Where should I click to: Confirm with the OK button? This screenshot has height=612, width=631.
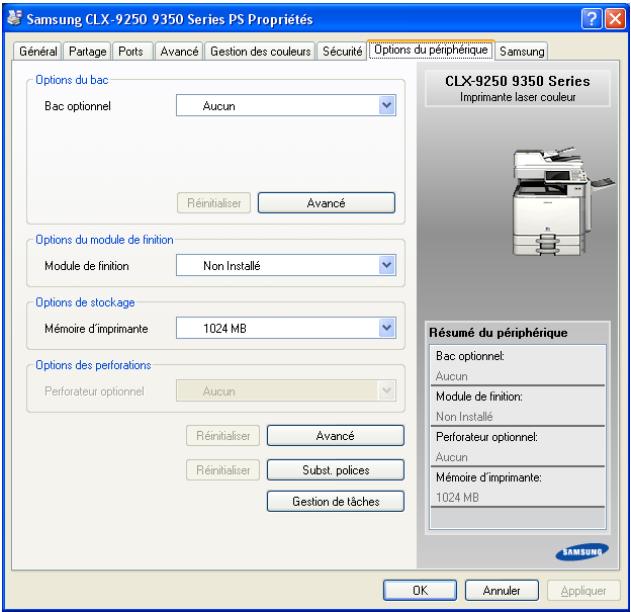click(x=420, y=590)
